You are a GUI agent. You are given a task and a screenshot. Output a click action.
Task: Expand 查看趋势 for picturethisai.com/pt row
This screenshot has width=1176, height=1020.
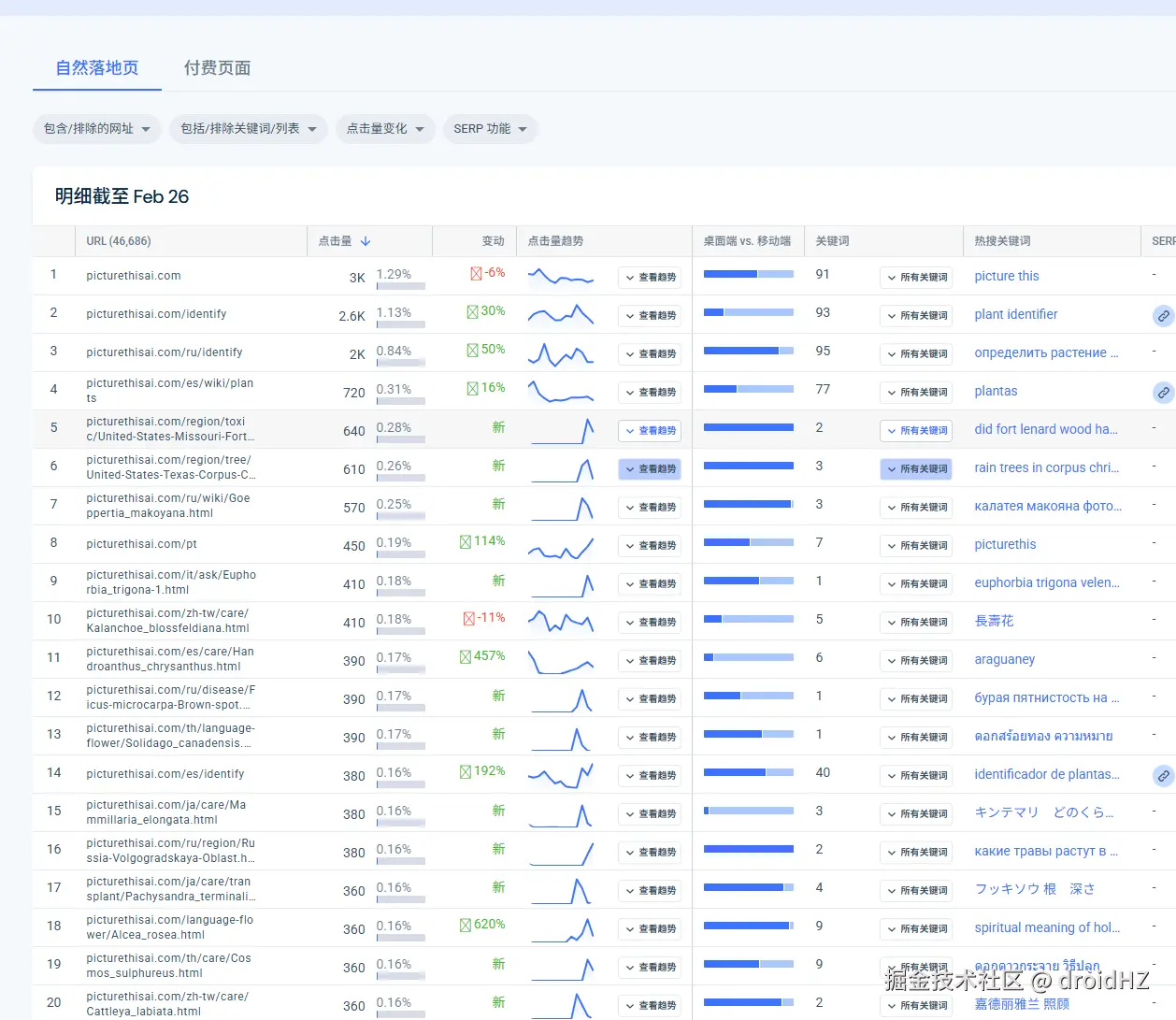pos(650,546)
